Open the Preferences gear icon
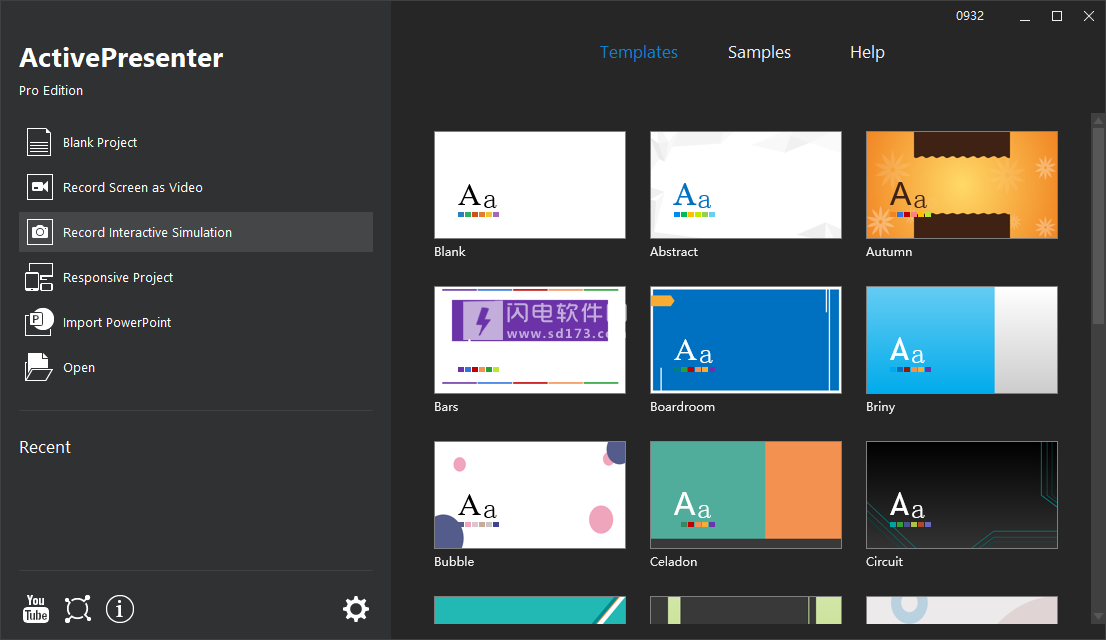 tap(356, 608)
